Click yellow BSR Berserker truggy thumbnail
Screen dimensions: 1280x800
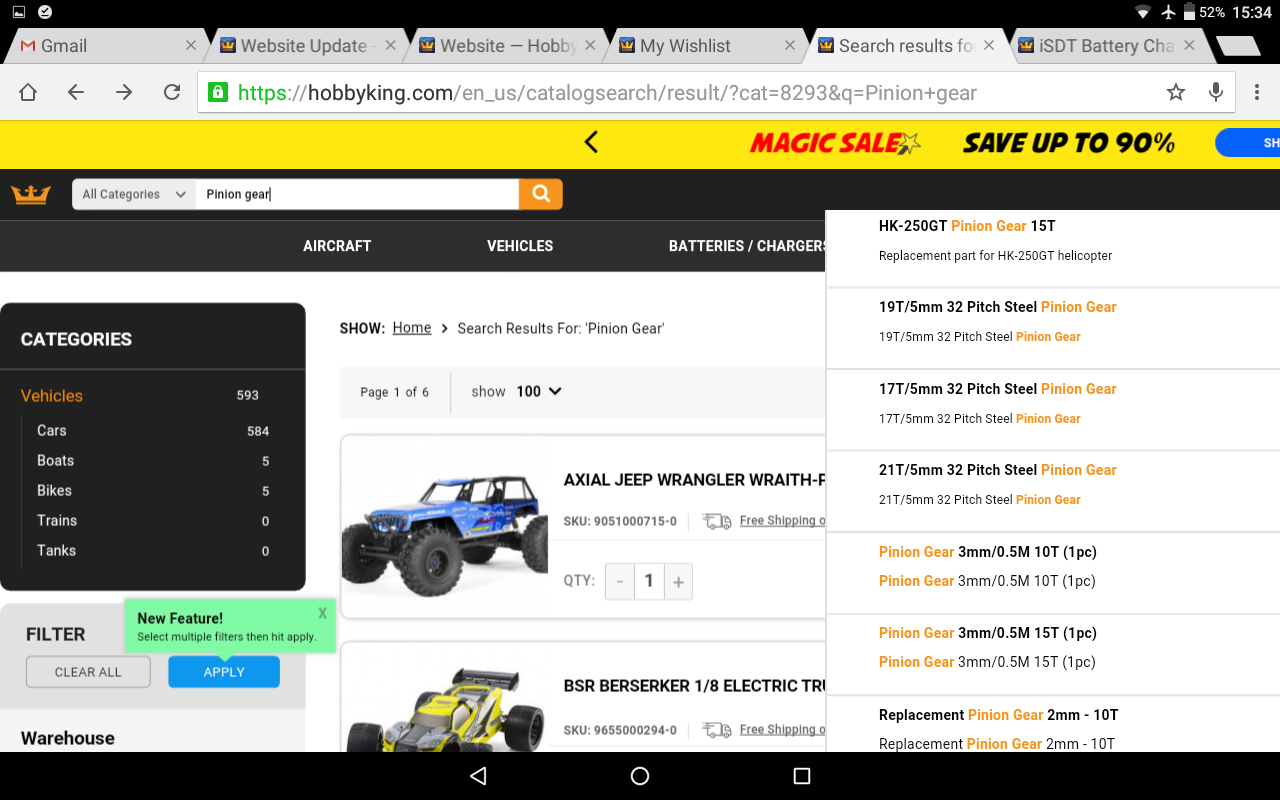click(446, 710)
